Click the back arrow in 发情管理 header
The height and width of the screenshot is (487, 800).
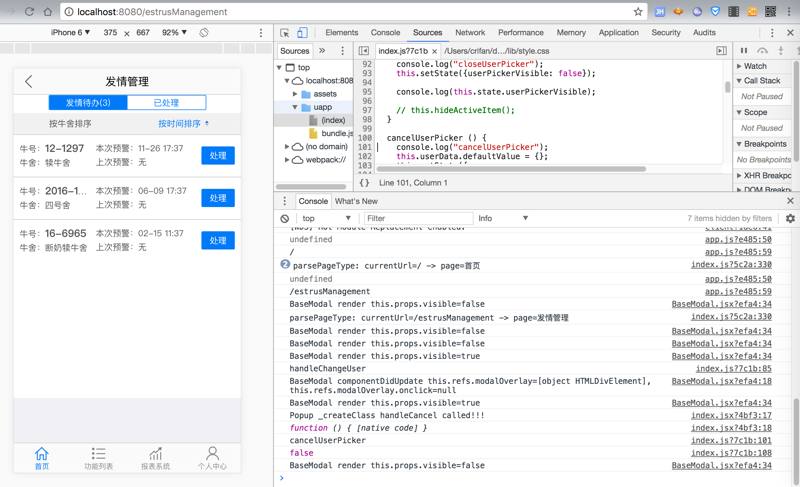29,82
